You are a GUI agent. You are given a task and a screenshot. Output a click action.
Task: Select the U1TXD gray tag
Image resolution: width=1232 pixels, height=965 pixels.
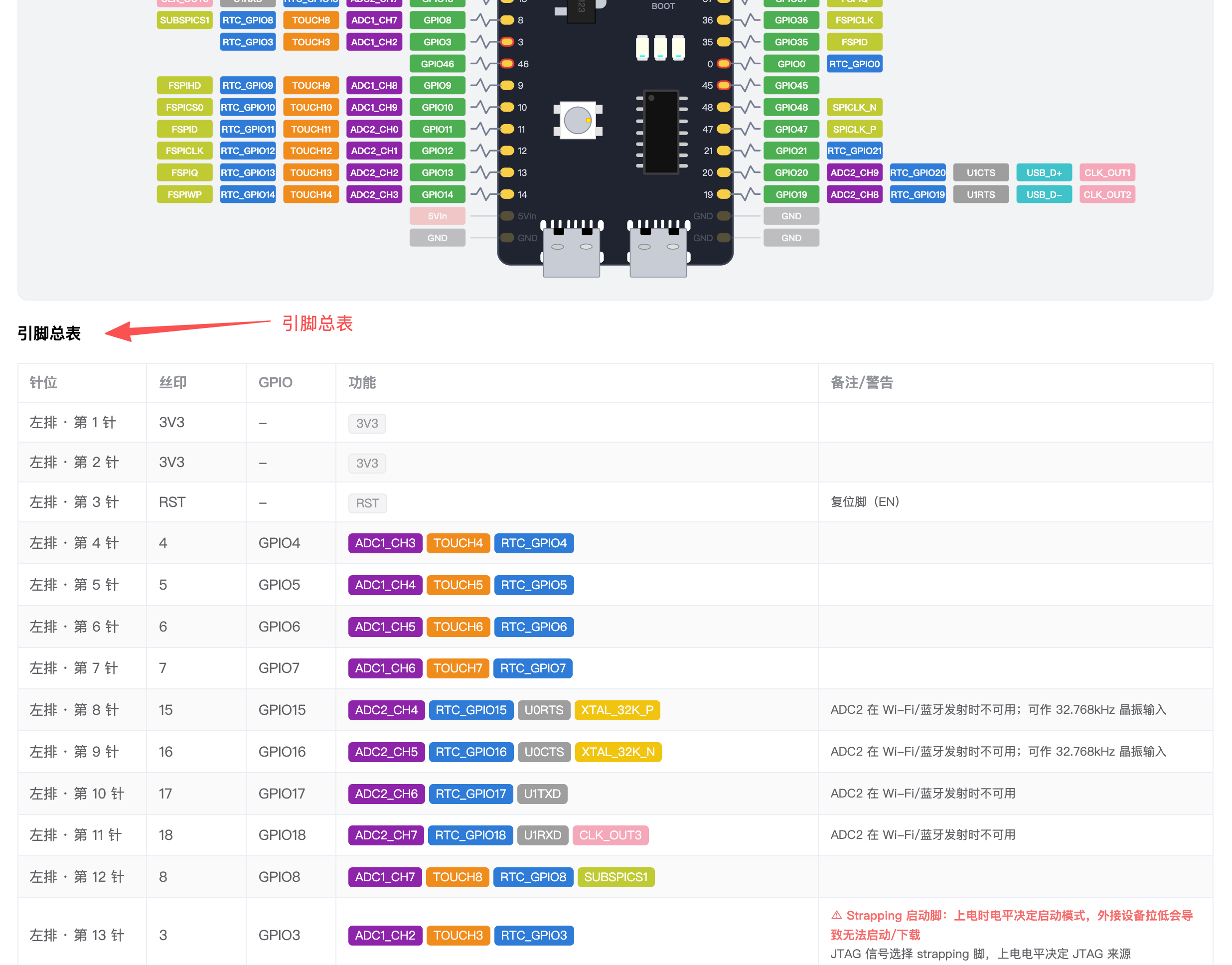tap(542, 793)
